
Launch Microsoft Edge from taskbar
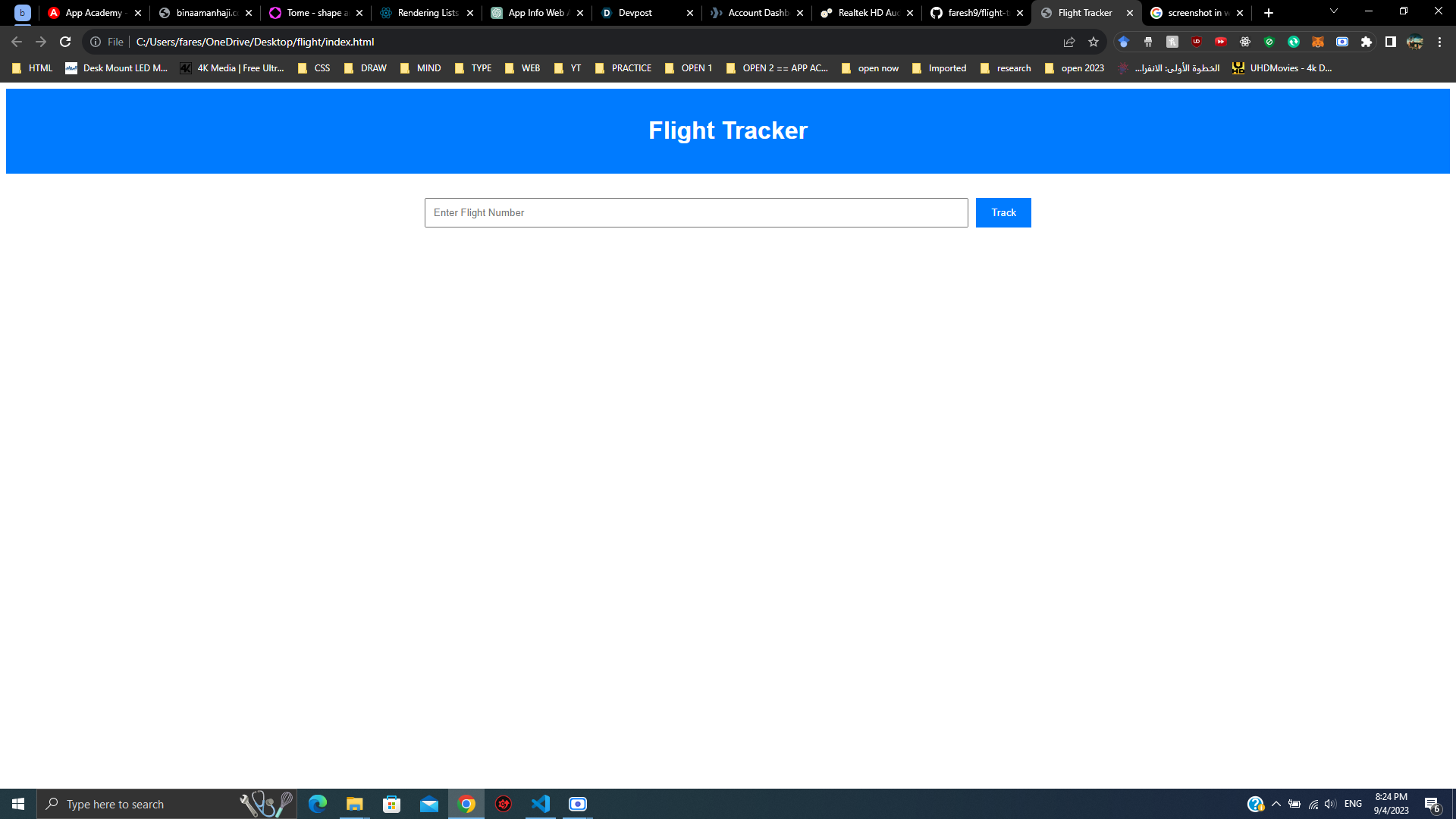click(x=317, y=804)
